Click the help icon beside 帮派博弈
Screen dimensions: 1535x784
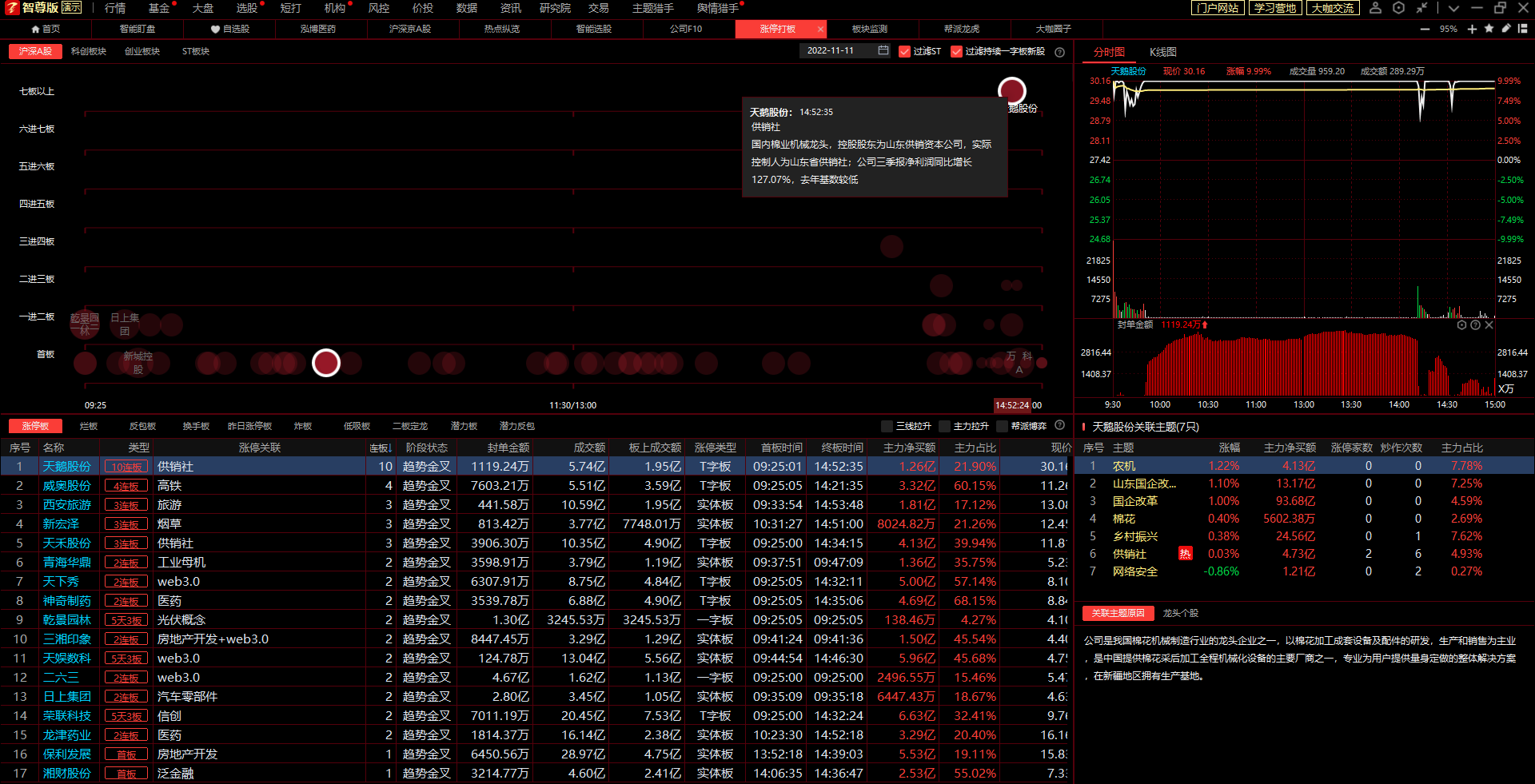1059,425
